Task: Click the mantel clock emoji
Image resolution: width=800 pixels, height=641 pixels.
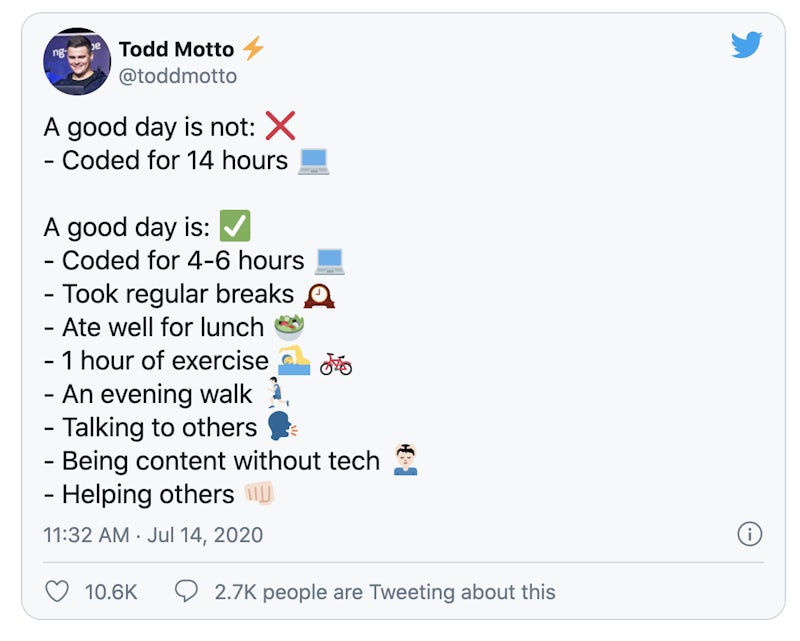Action: coord(319,294)
